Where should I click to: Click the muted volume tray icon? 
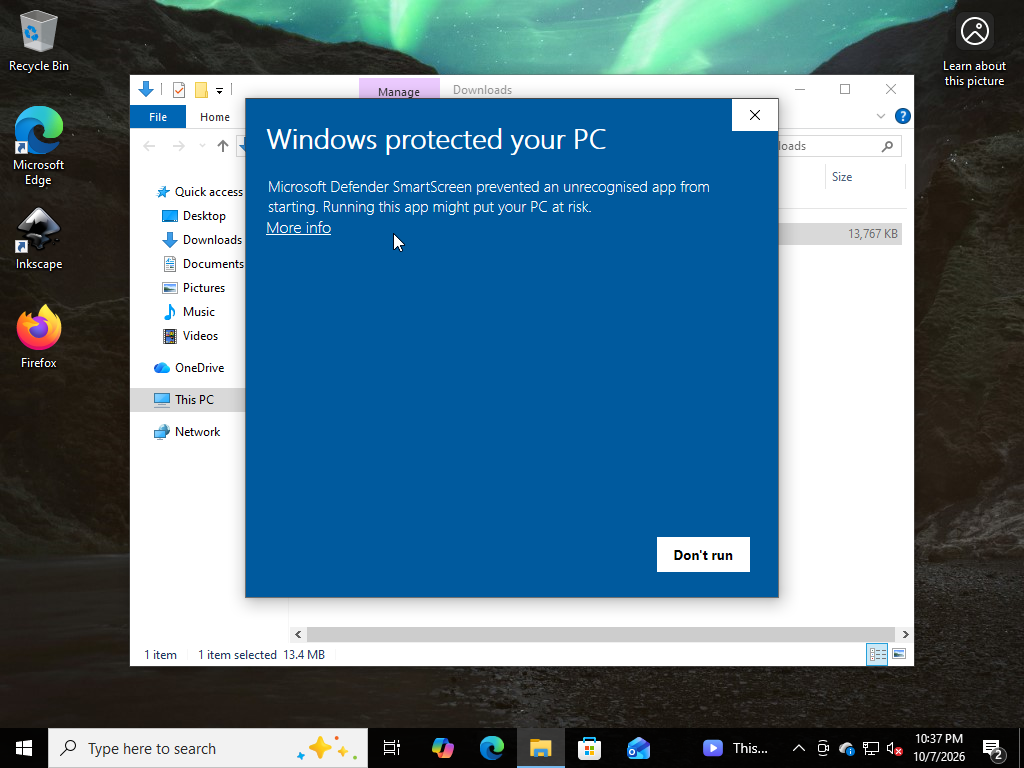click(x=894, y=748)
